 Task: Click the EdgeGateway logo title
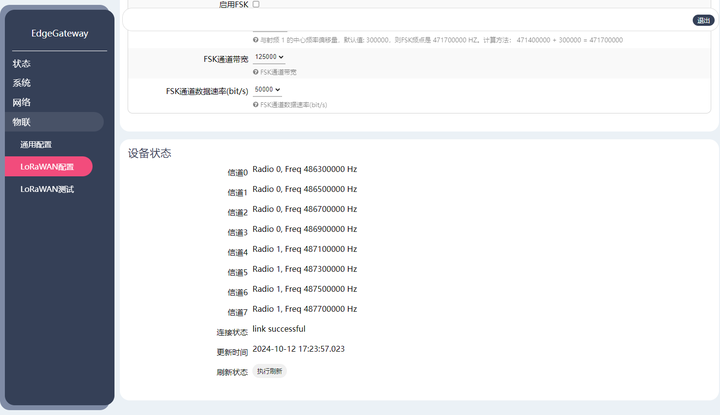coord(60,33)
